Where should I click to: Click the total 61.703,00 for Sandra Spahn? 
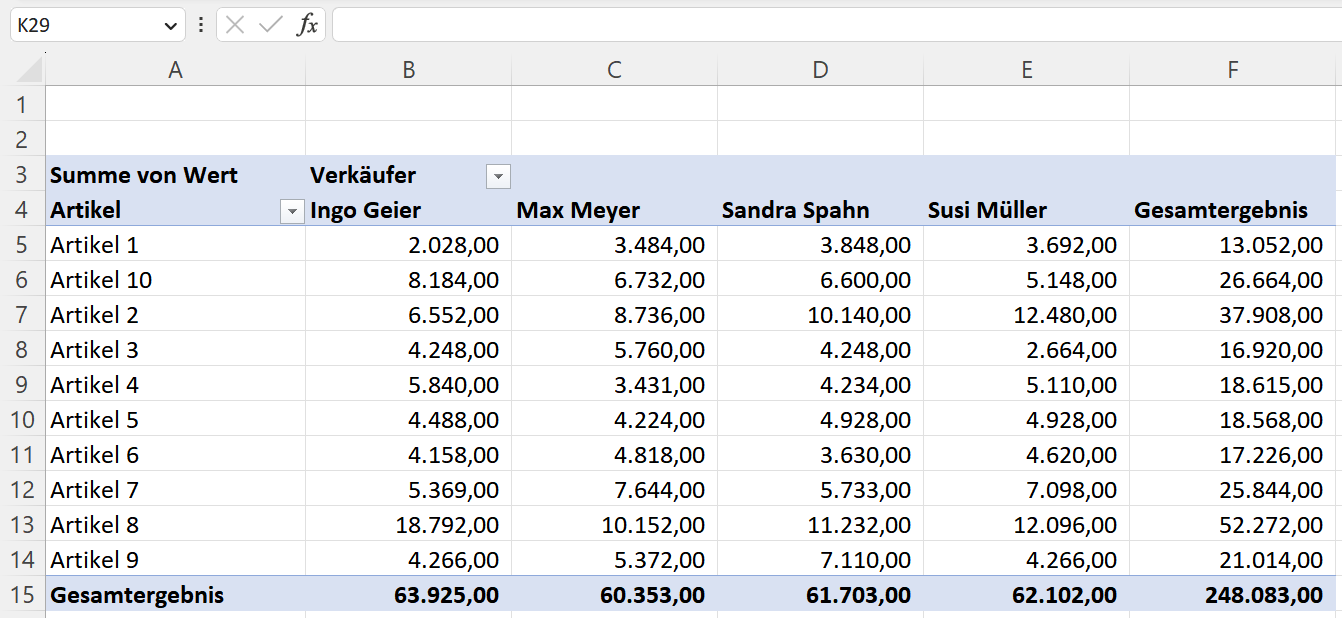click(820, 595)
